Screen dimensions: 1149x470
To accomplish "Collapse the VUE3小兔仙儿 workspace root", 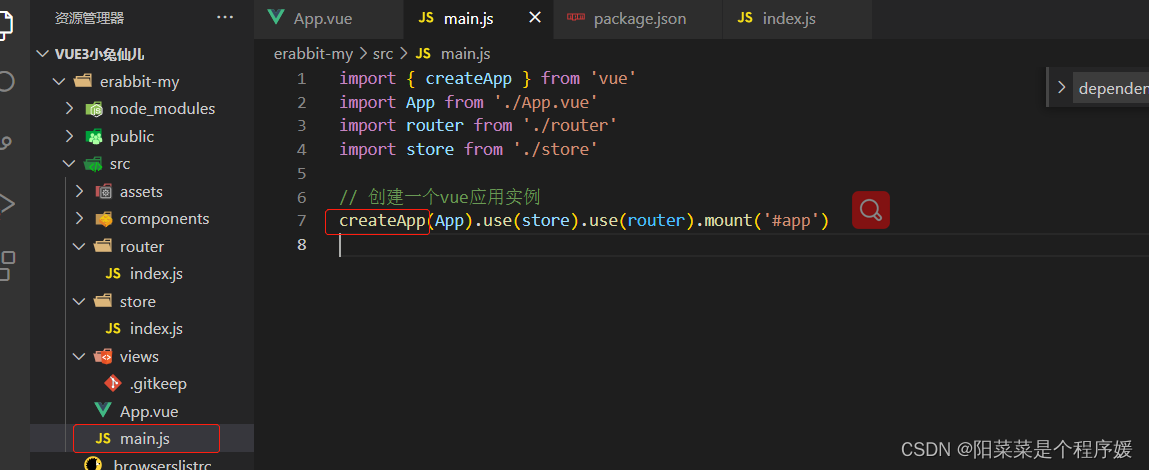I will point(43,54).
